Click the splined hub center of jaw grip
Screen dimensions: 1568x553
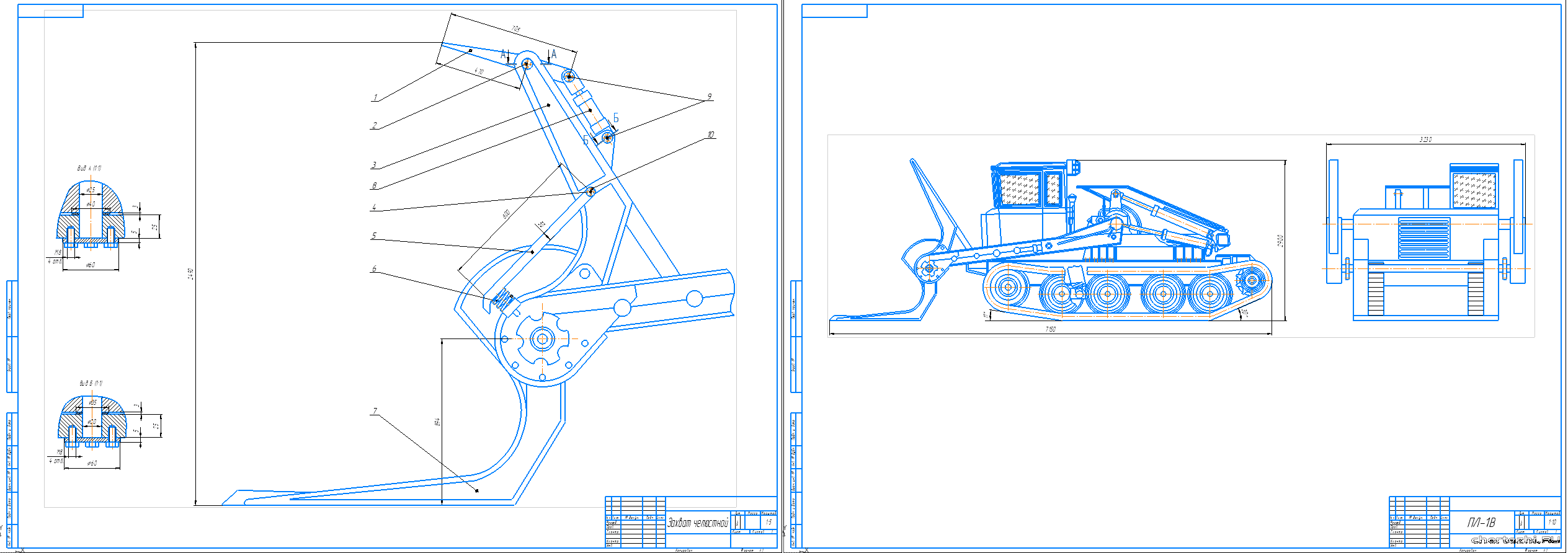[x=542, y=339]
